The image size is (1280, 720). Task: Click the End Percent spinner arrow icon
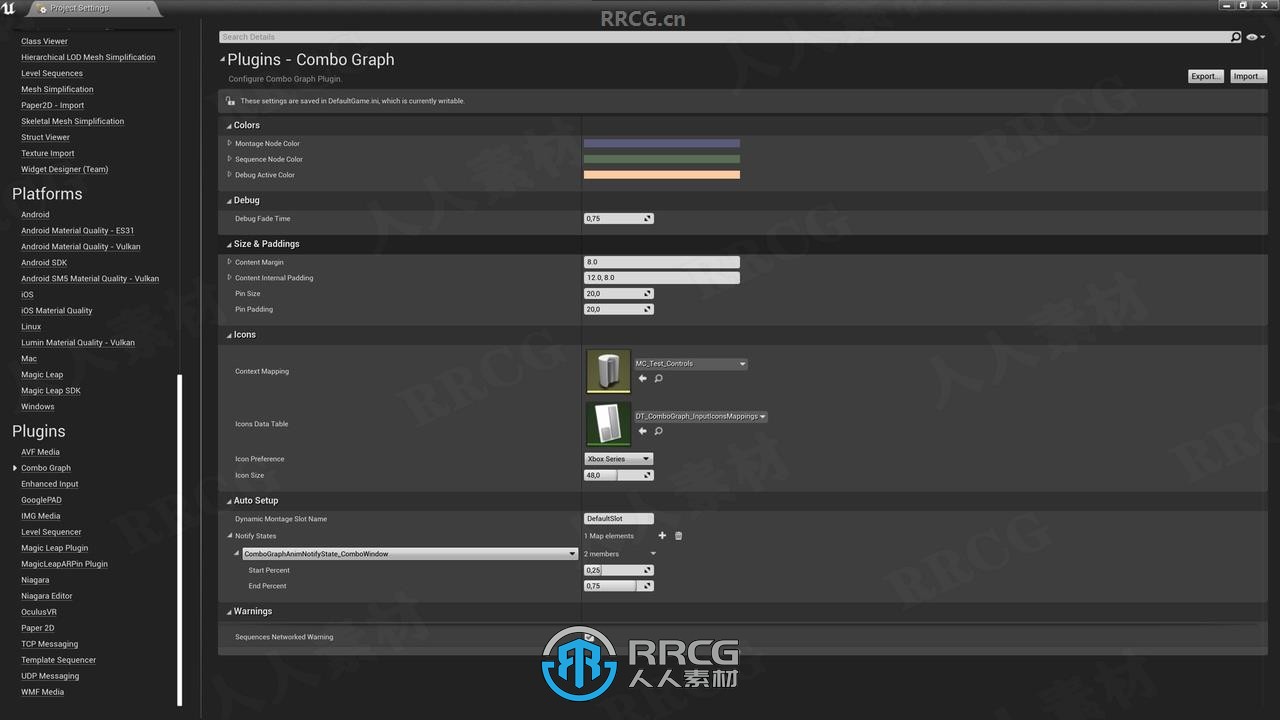[x=648, y=586]
